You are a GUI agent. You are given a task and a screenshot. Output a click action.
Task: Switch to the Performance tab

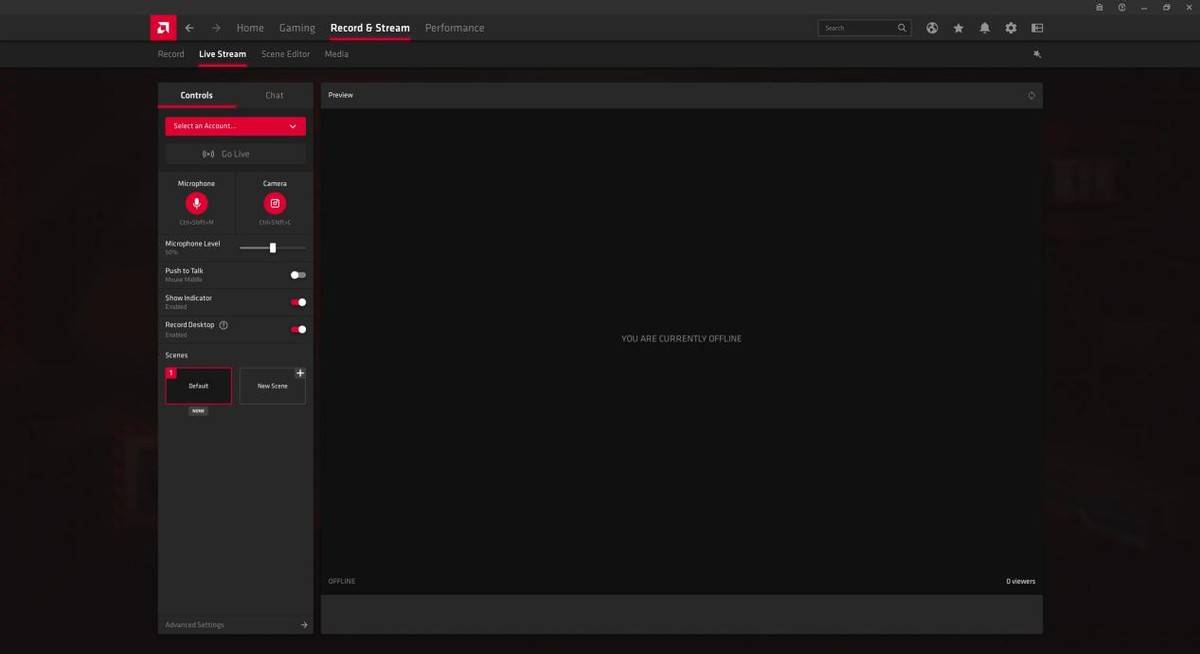click(454, 28)
